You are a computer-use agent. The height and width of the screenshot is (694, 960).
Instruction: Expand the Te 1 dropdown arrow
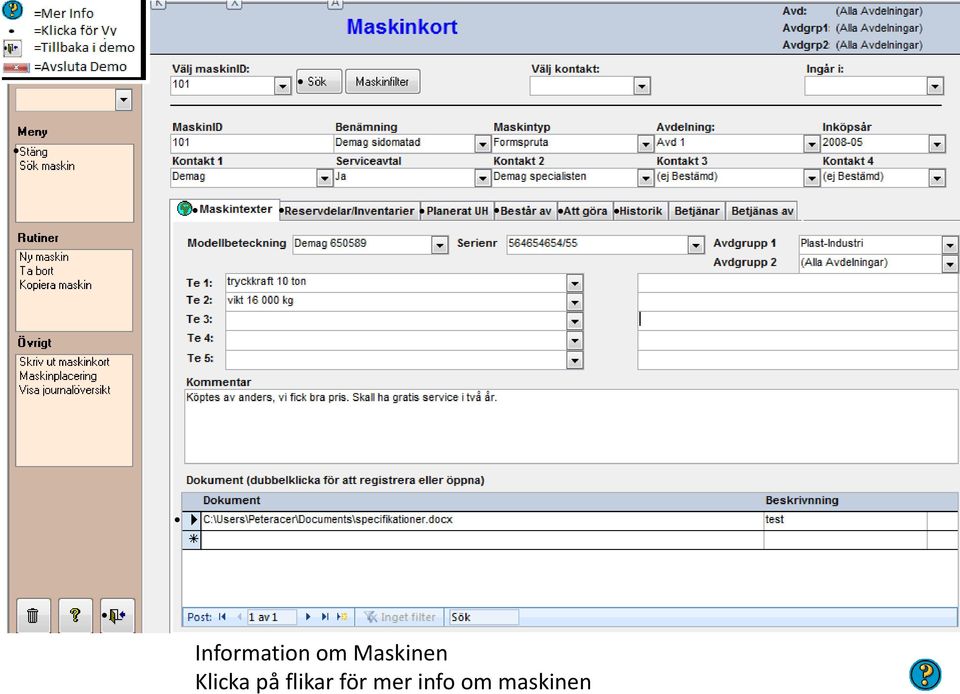(x=574, y=283)
